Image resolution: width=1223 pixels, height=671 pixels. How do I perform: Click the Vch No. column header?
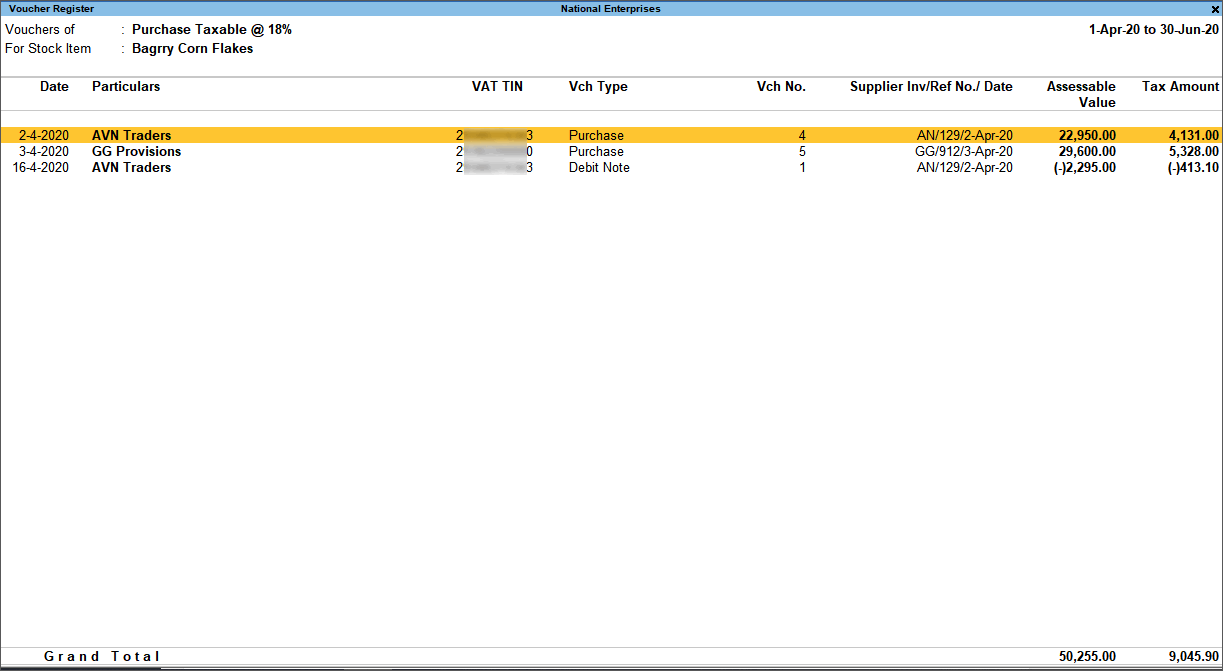click(781, 87)
